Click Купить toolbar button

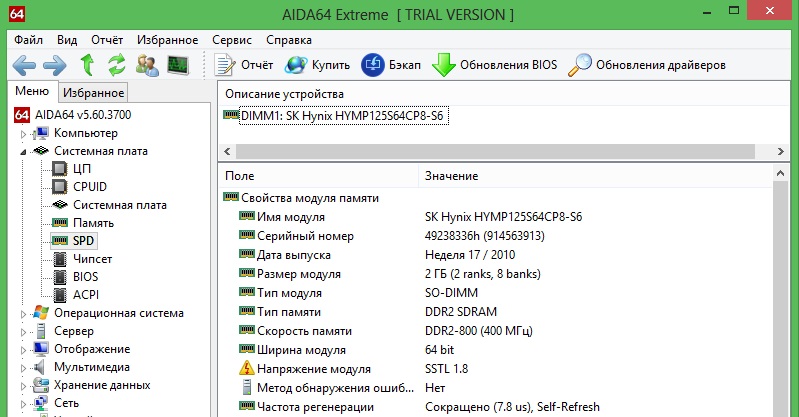(317, 65)
